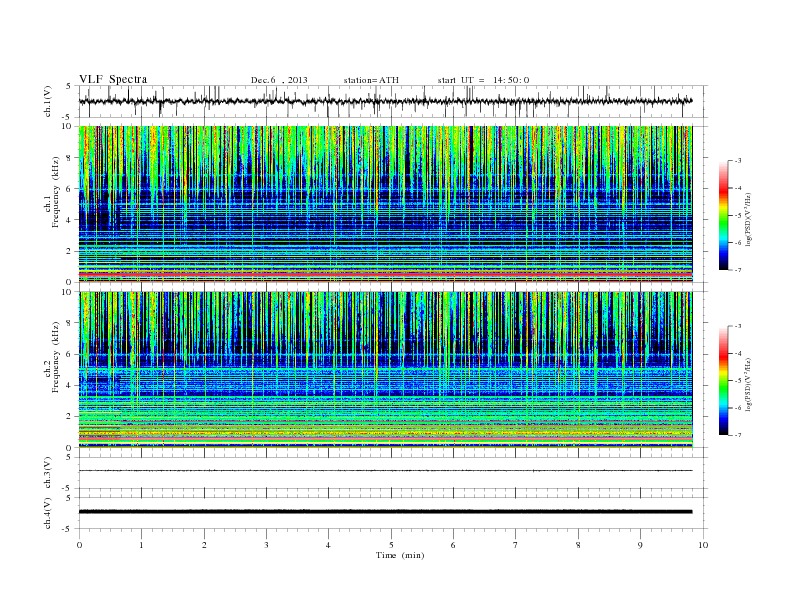Click inside the ch.1 spectrogram panel
The width and height of the screenshot is (792, 612).
[385, 204]
